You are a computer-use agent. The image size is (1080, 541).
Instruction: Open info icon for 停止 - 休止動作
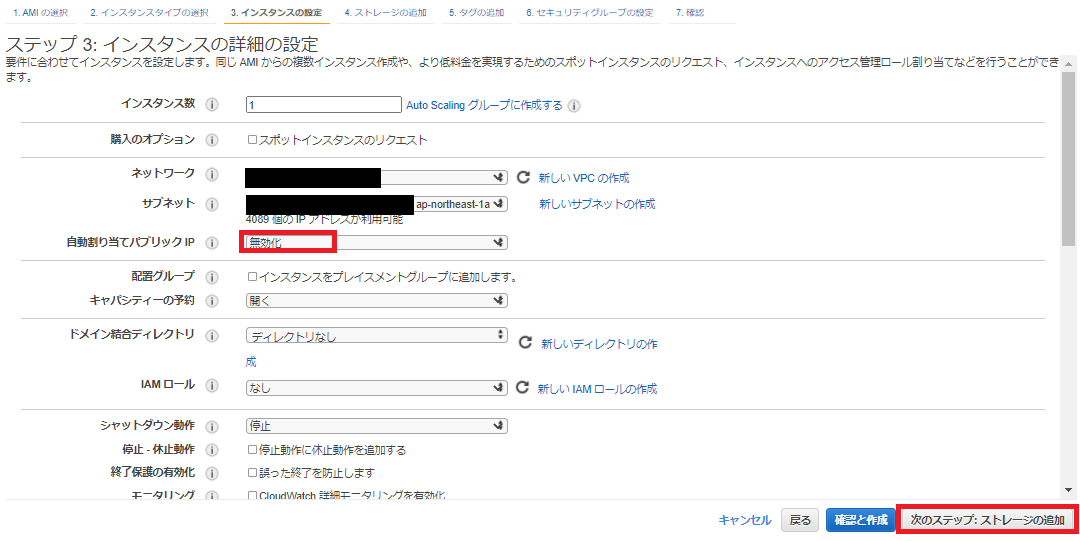pyautogui.click(x=211, y=450)
